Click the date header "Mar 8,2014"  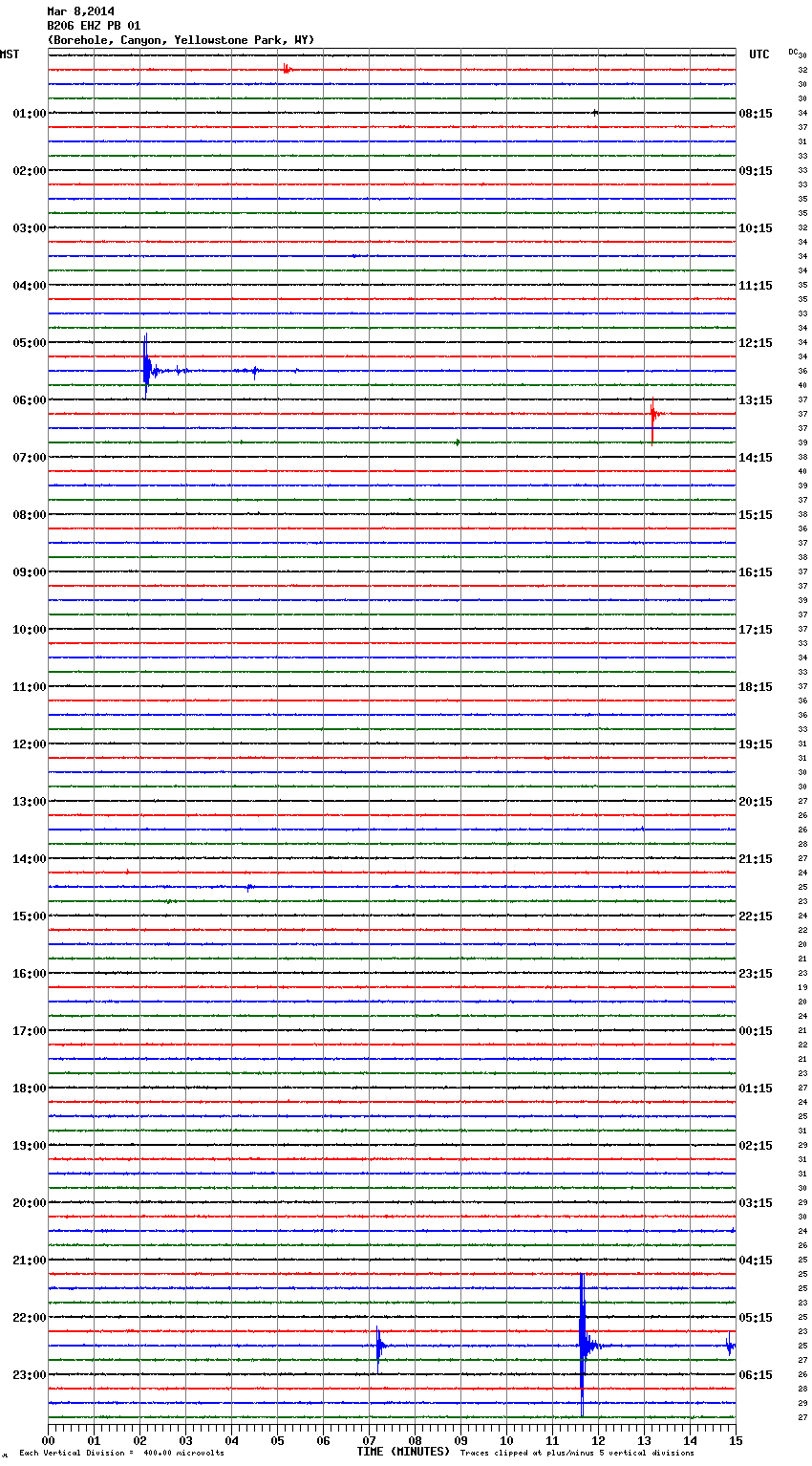80,11
